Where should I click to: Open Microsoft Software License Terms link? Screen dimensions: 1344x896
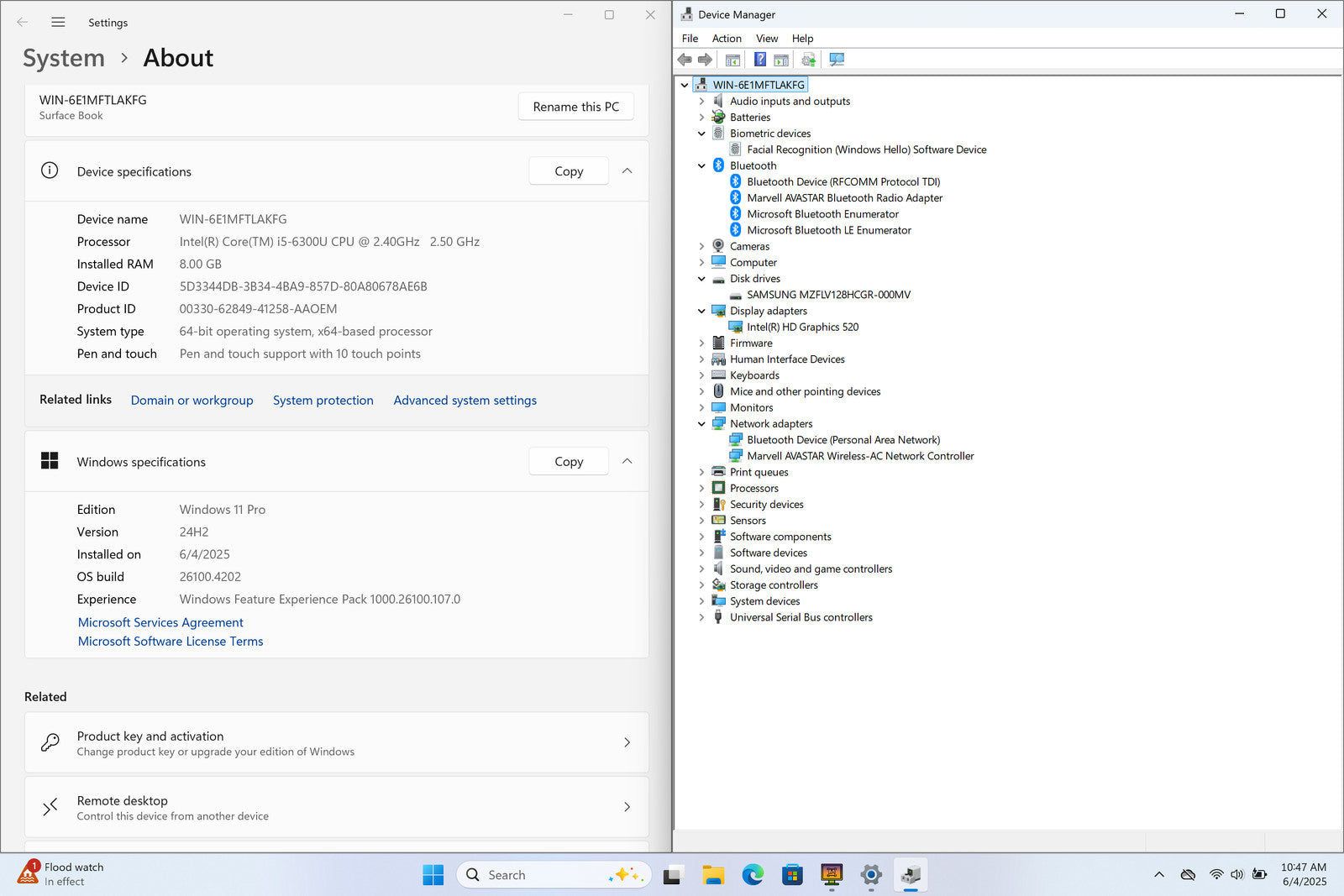coord(171,642)
